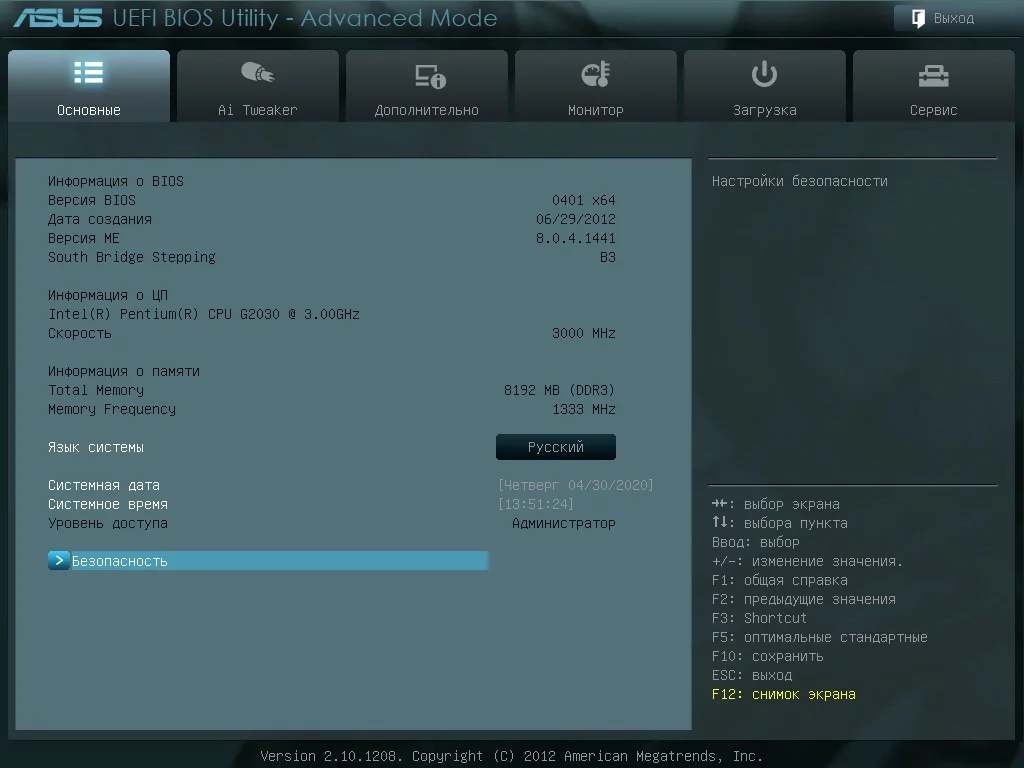Screen dimensions: 1024x768
Task: Click the Настройки безопасности help text
Action: 800,181
